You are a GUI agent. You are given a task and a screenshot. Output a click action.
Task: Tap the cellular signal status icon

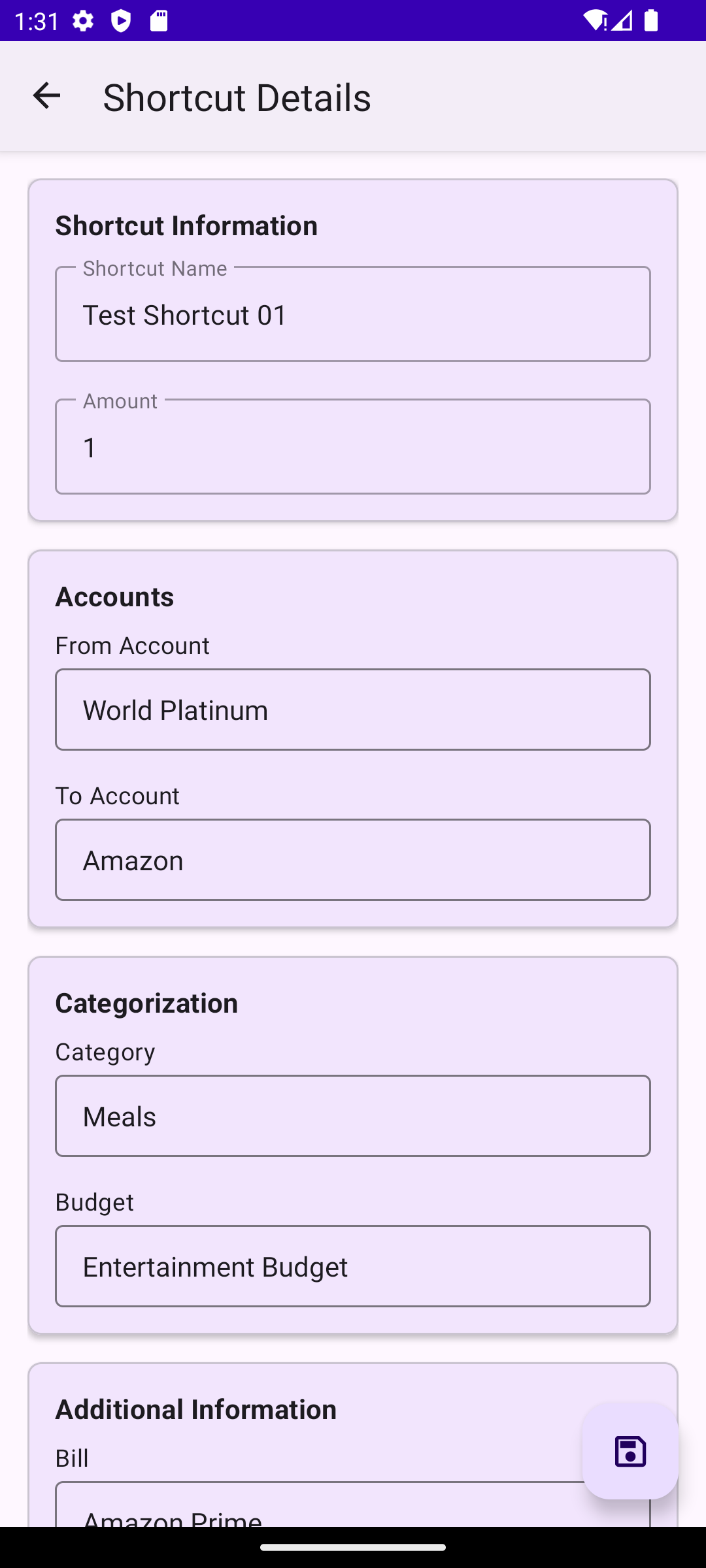point(623,21)
